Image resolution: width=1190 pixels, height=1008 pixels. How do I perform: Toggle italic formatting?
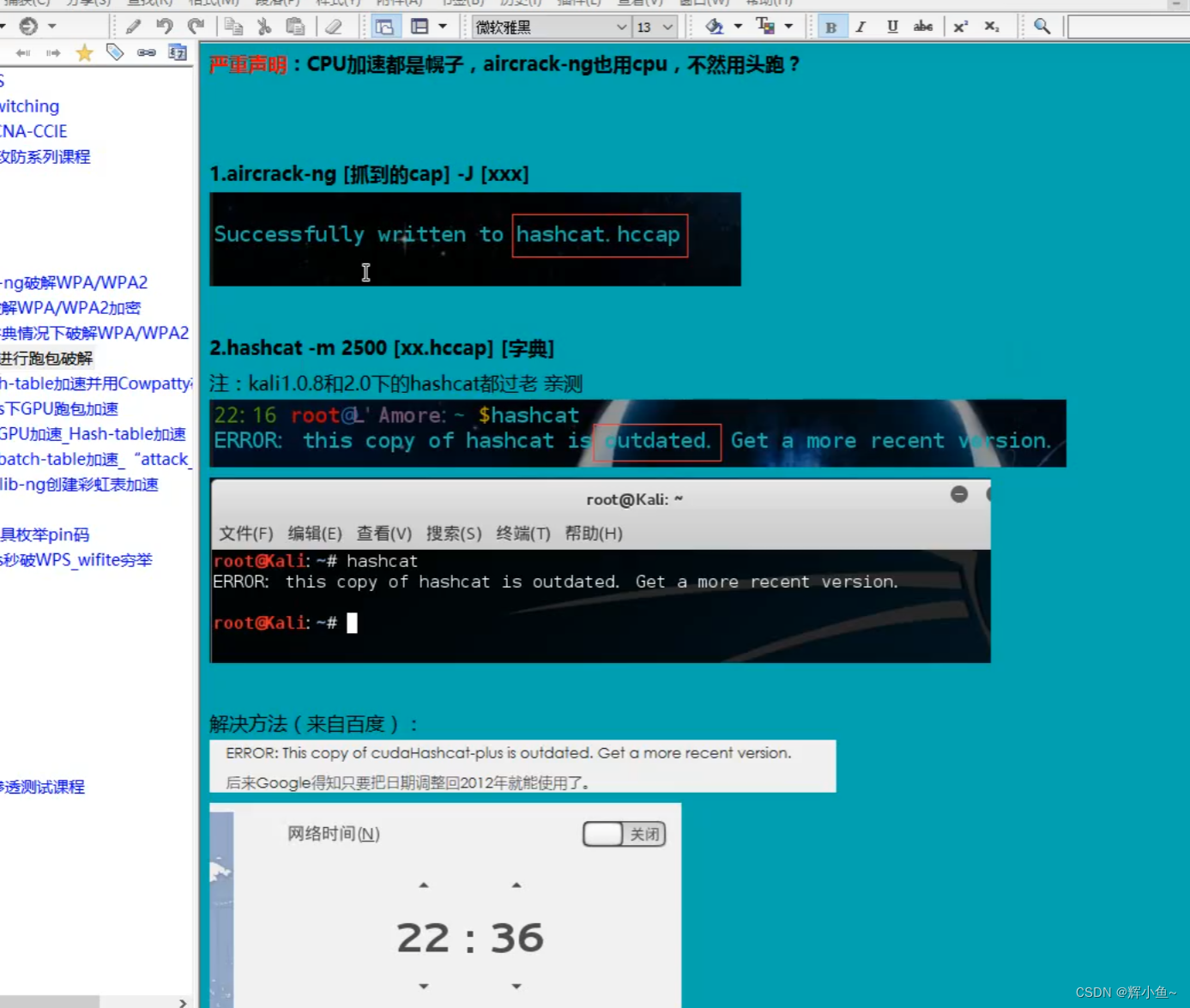pyautogui.click(x=861, y=27)
